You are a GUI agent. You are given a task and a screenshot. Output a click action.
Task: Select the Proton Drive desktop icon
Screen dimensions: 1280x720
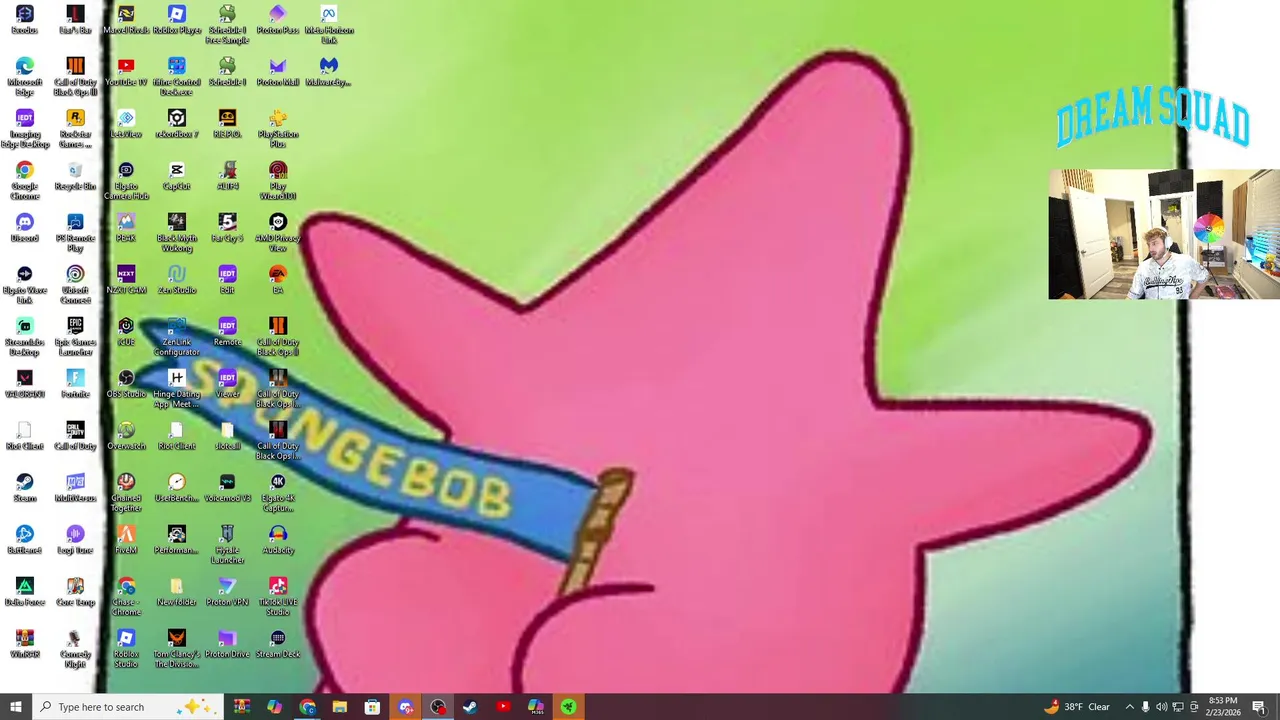click(x=227, y=644)
